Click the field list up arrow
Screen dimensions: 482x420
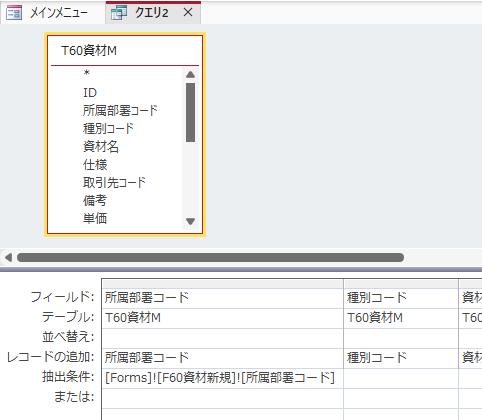coord(190,74)
